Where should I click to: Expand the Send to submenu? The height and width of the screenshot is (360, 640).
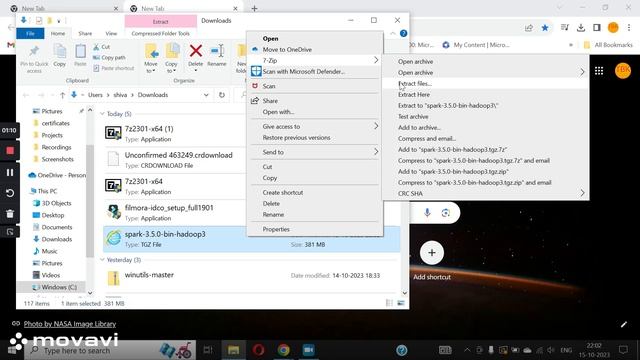(x=376, y=152)
